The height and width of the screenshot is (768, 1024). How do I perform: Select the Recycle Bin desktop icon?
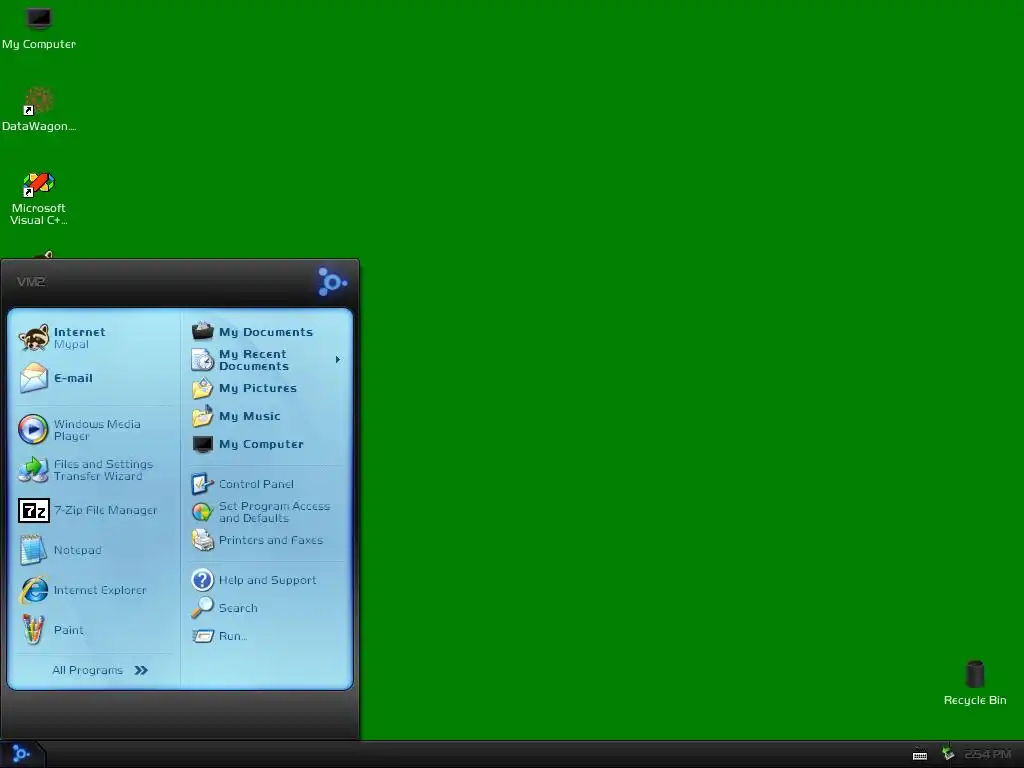click(974, 683)
